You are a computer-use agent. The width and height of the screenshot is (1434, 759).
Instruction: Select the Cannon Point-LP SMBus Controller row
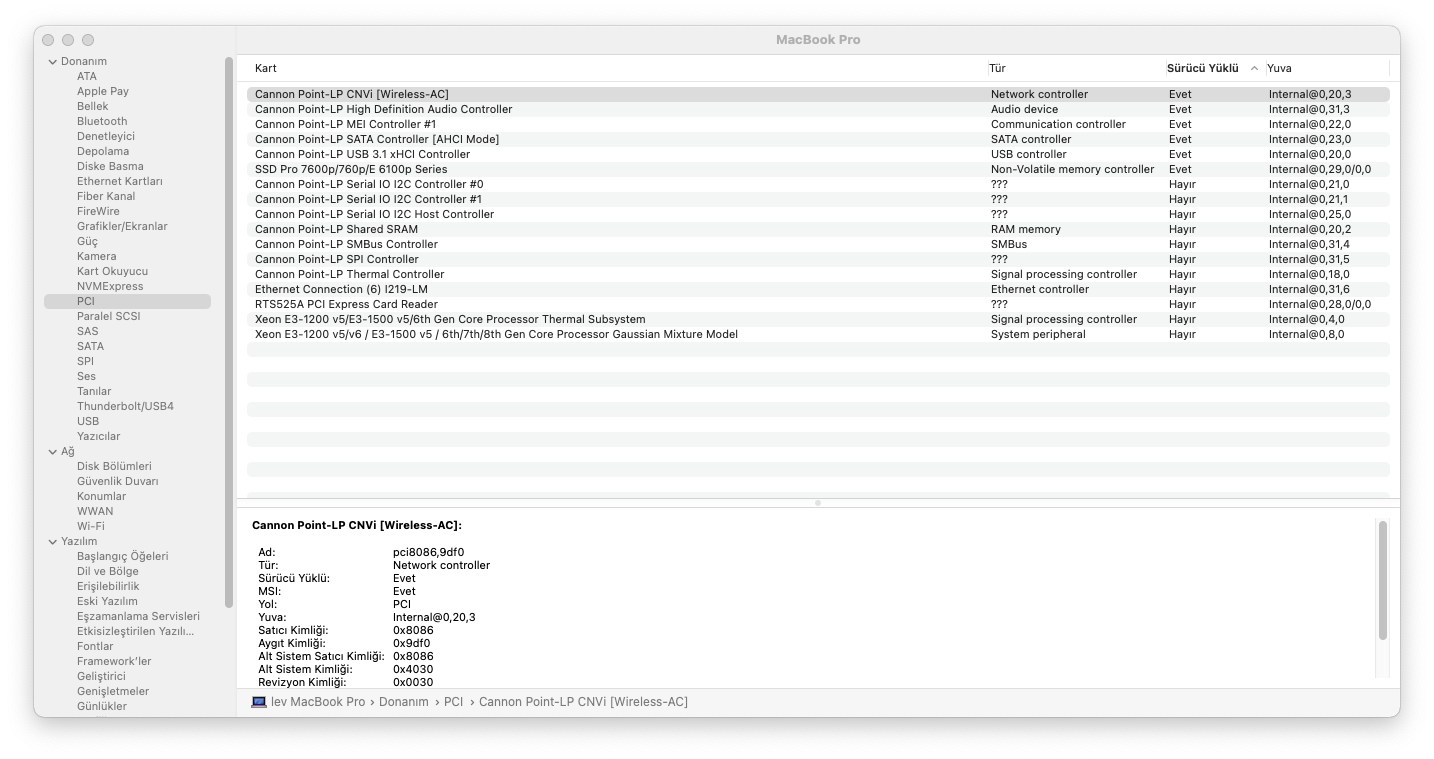[818, 244]
